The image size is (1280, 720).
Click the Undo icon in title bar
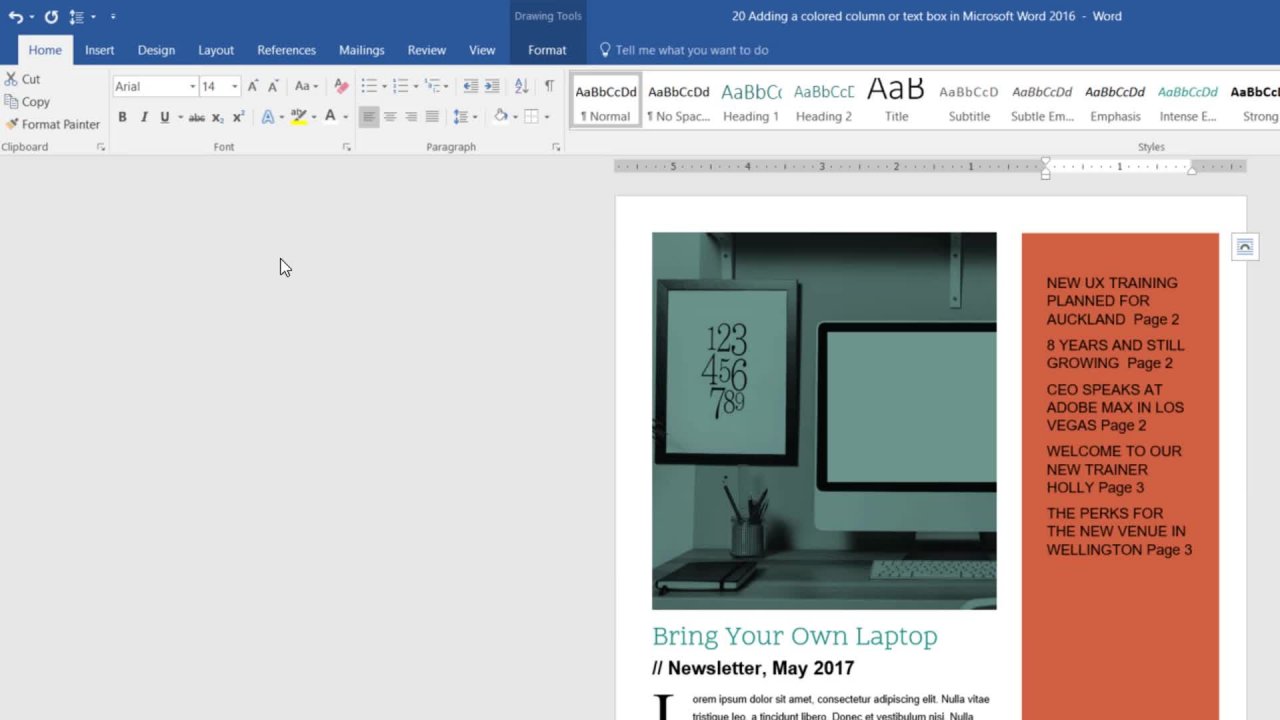[x=15, y=17]
